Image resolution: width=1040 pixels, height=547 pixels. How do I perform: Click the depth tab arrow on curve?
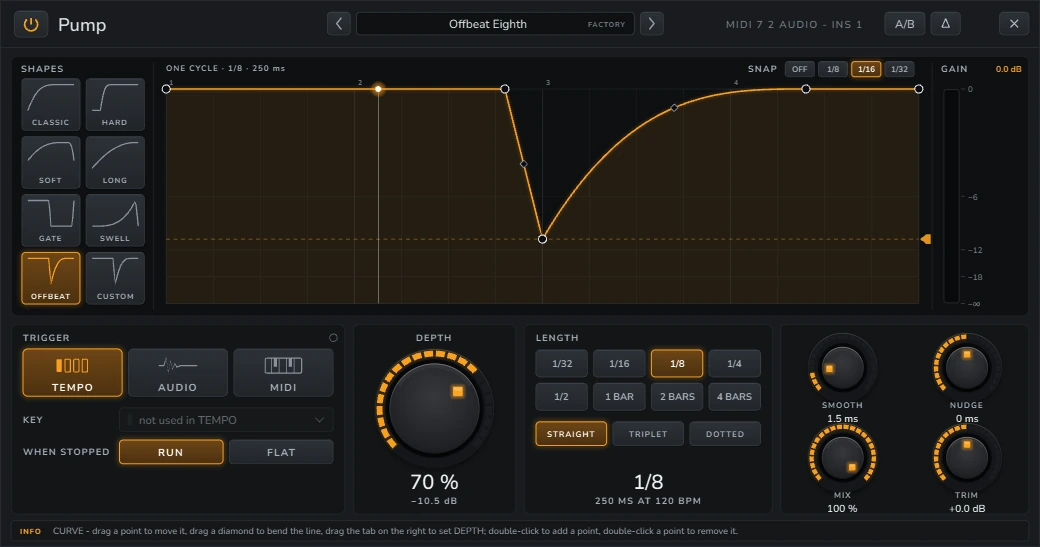pos(926,239)
